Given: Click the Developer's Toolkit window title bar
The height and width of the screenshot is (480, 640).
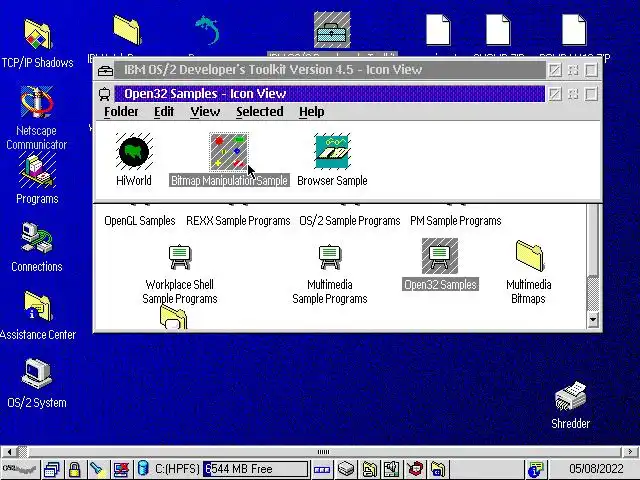Looking at the screenshot, I should (x=329, y=70).
